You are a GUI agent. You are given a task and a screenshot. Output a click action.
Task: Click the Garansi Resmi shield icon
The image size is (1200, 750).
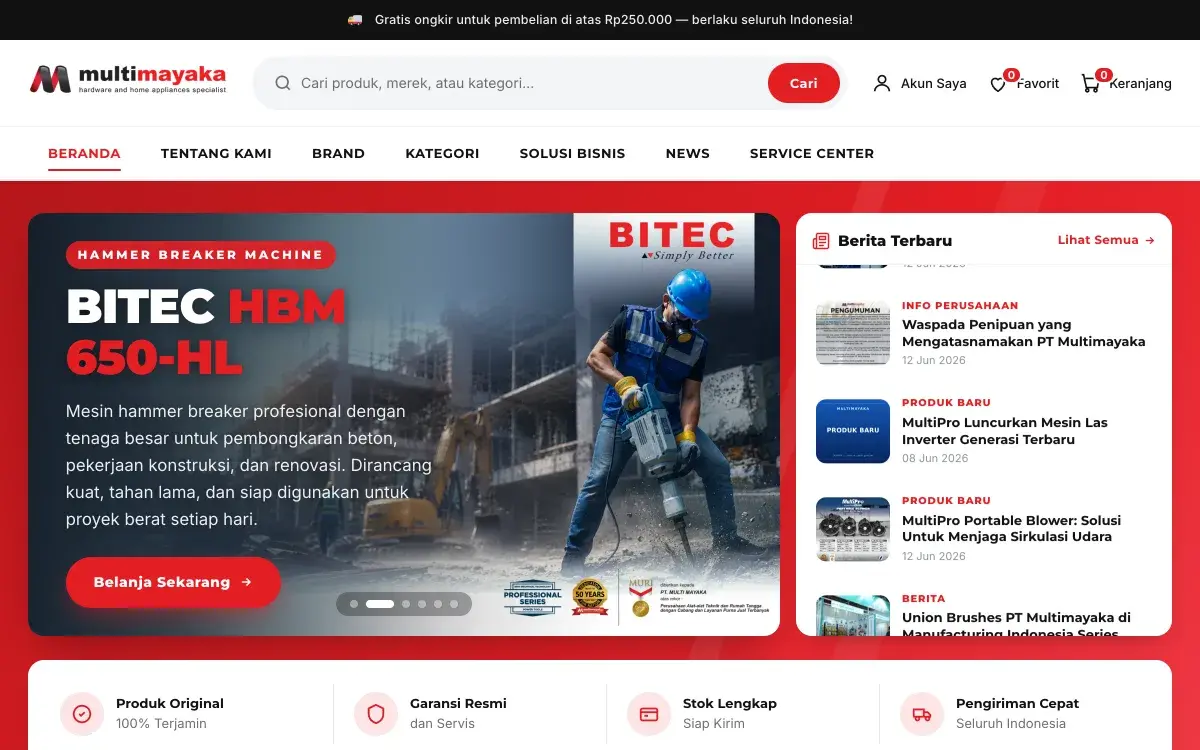376,714
